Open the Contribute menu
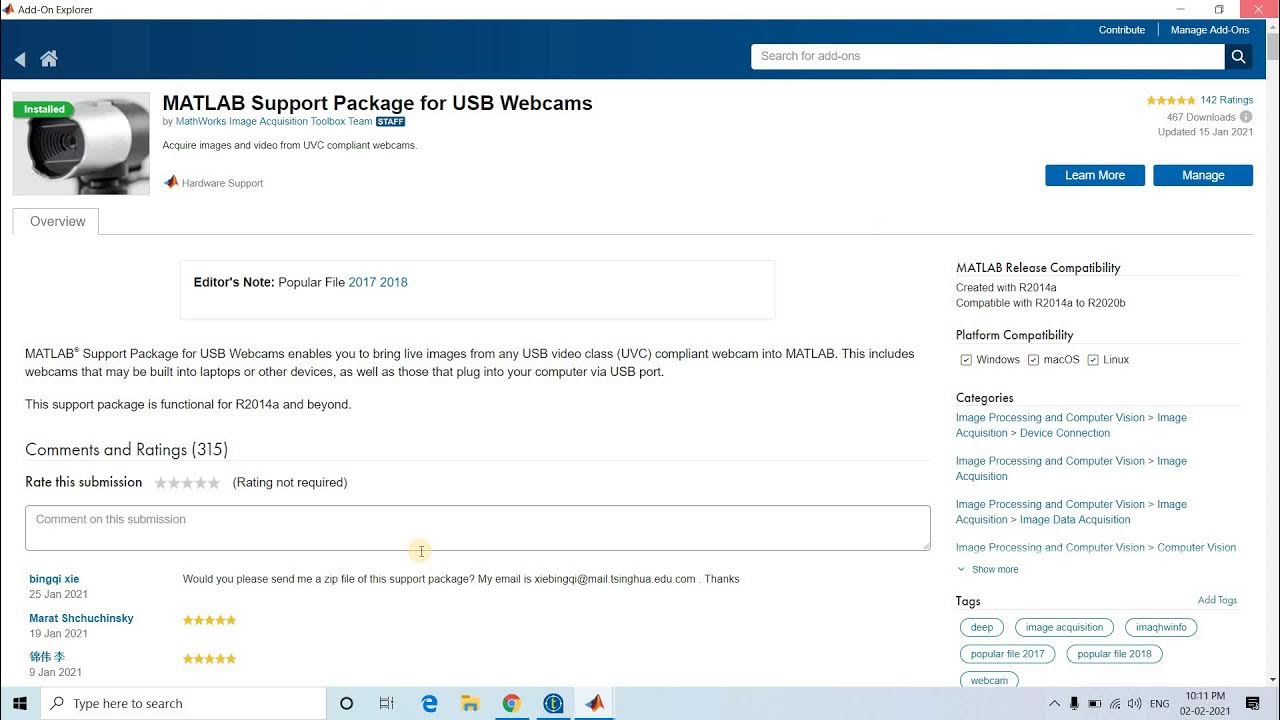1280x720 pixels. point(1122,30)
